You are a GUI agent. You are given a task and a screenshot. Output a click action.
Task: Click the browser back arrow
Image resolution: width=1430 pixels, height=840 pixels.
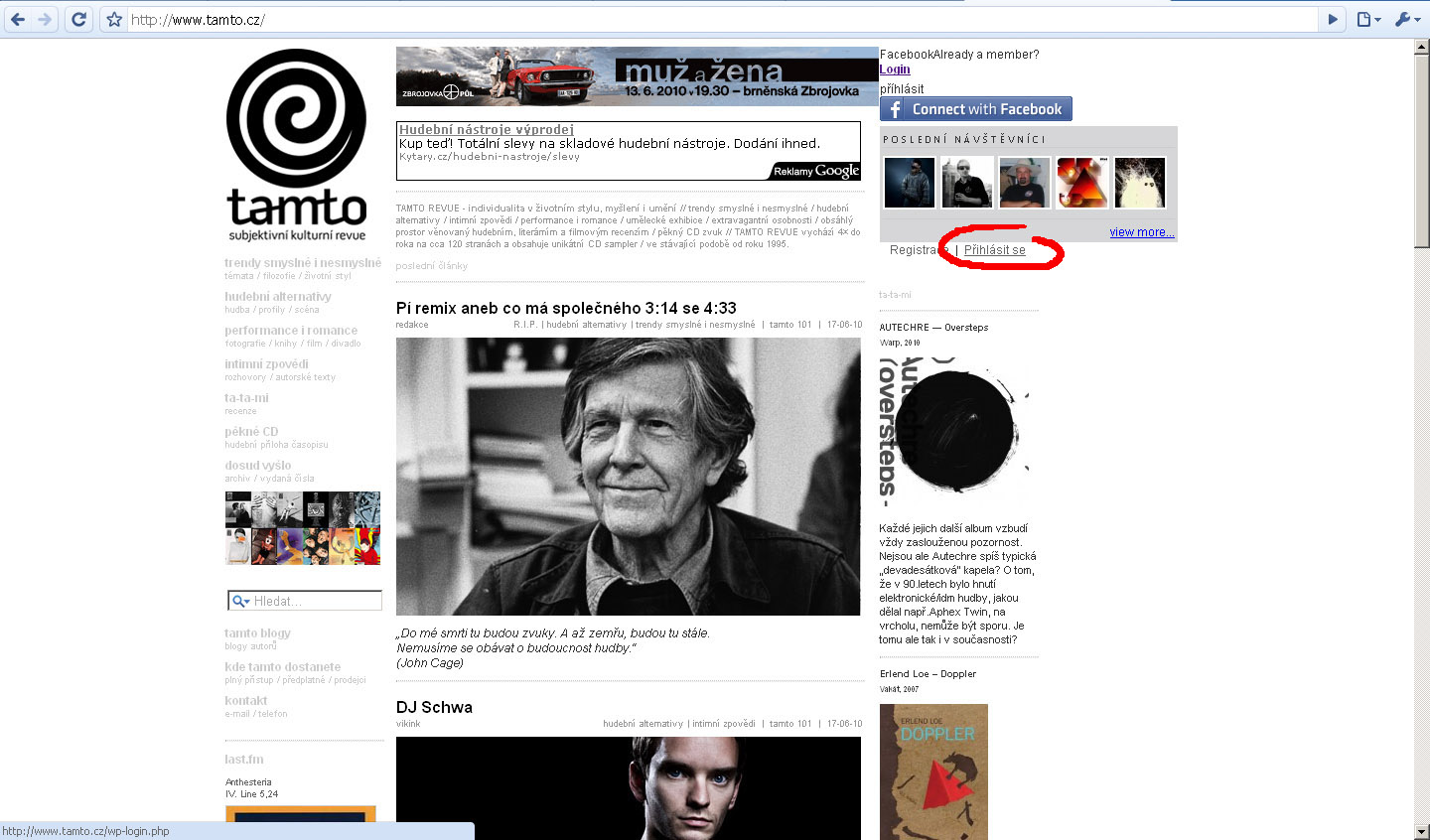(19, 19)
